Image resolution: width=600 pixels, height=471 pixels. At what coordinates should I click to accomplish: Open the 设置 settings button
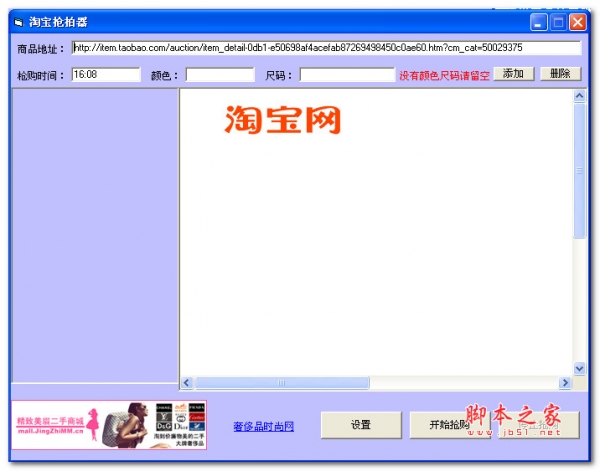pos(361,425)
